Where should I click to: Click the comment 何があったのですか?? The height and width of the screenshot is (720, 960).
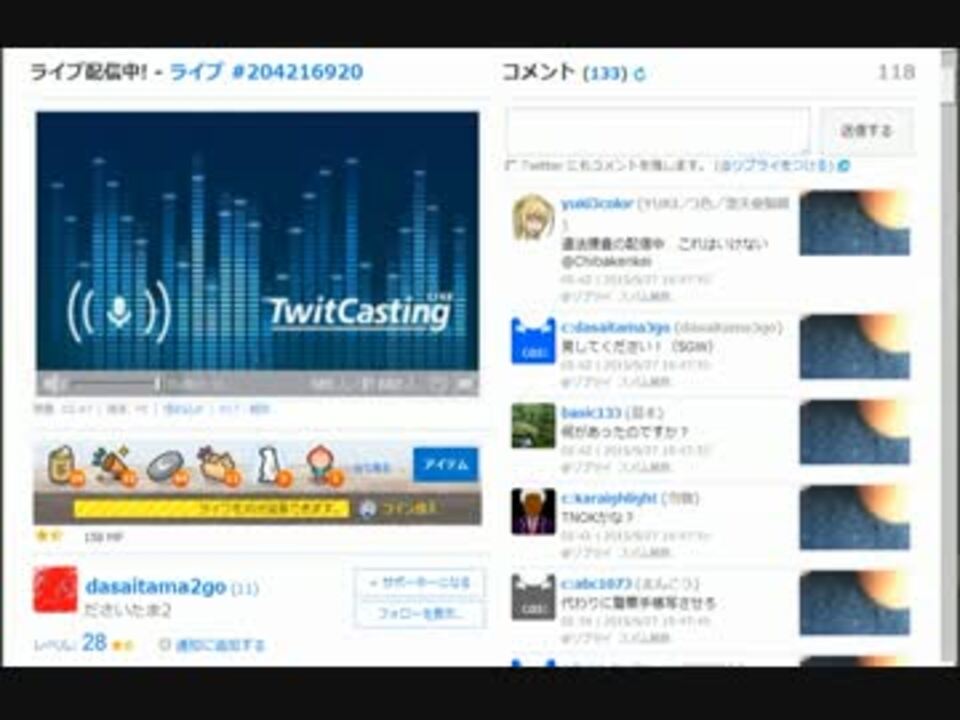click(x=624, y=432)
